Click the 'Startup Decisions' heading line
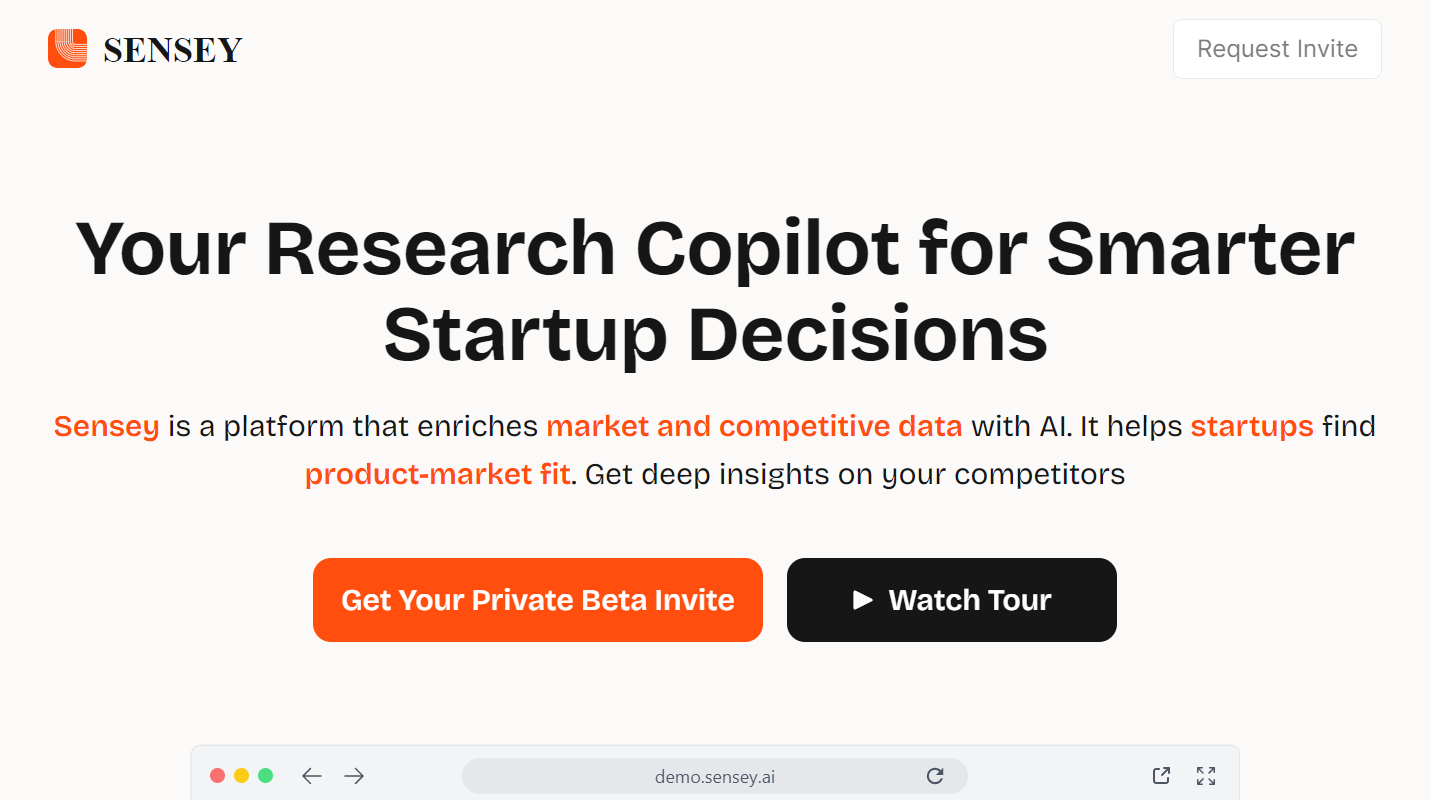1431x800 pixels. 715,334
